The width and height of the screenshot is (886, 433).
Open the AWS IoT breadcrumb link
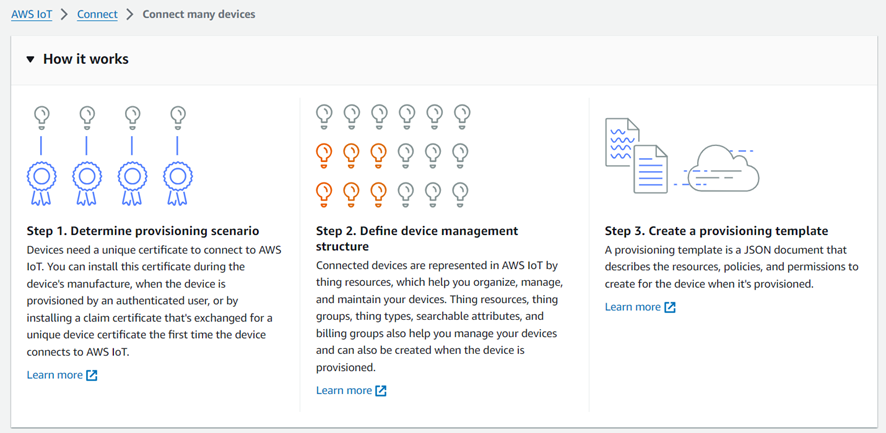coord(32,15)
